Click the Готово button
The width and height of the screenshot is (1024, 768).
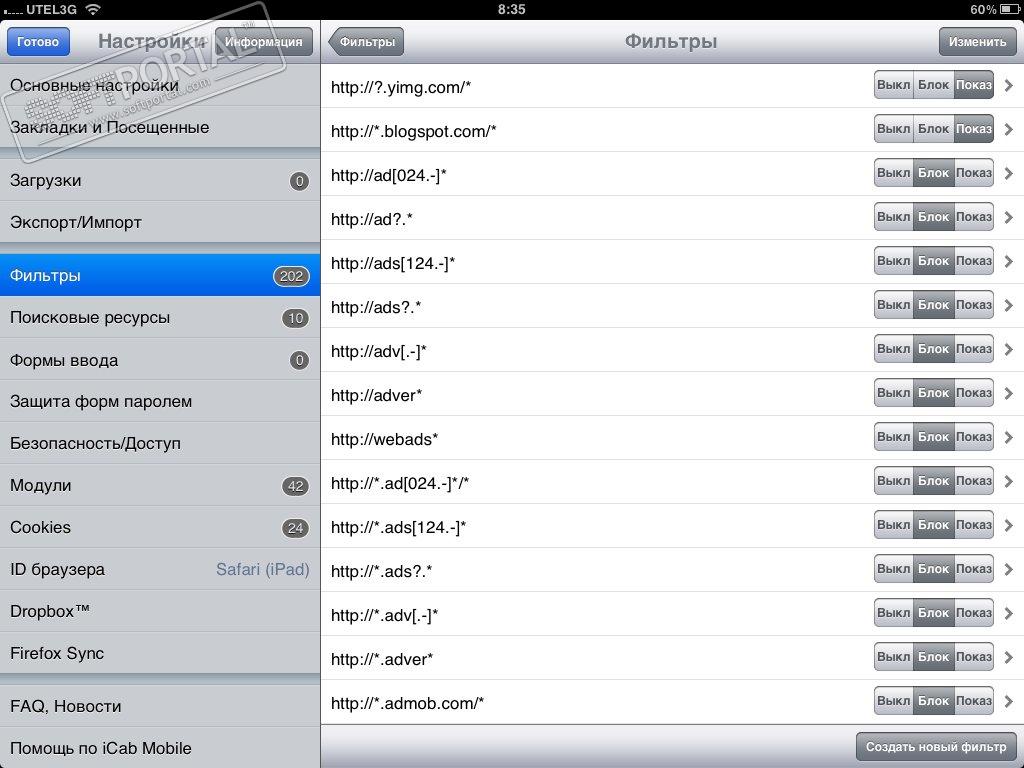coord(38,42)
